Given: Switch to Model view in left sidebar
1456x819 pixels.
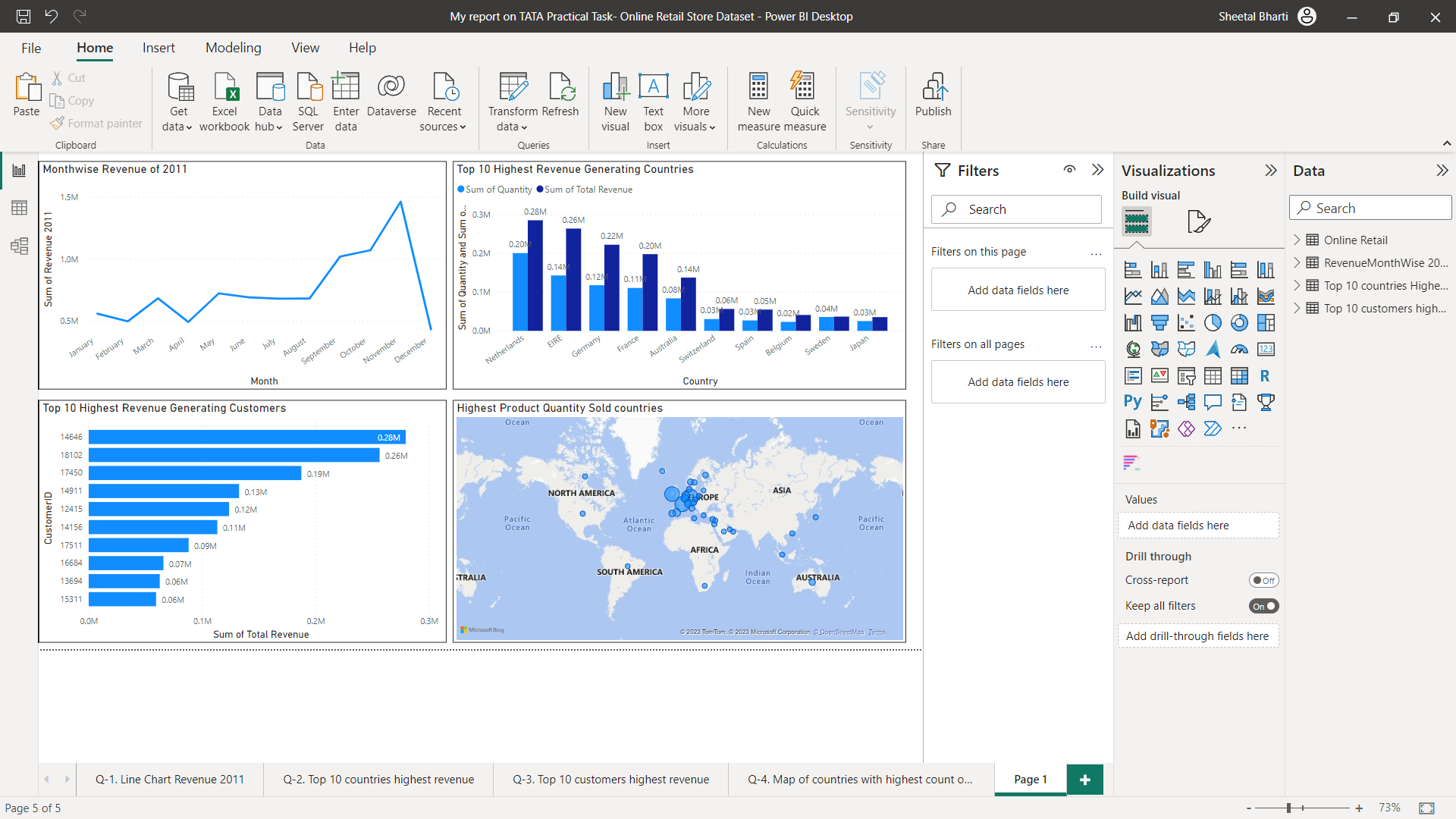Looking at the screenshot, I should pyautogui.click(x=20, y=246).
